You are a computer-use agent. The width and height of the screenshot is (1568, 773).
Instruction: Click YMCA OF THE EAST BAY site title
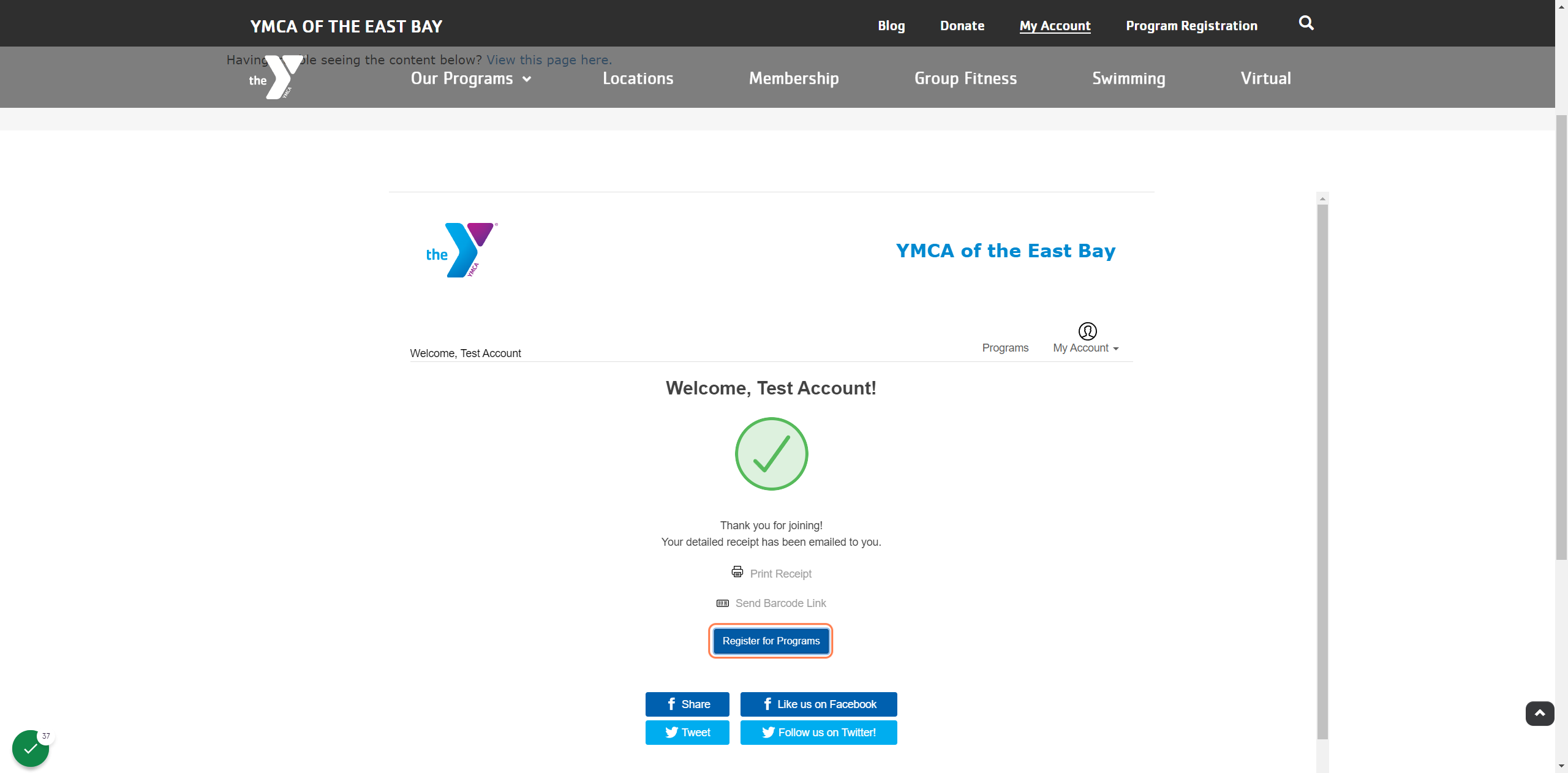point(346,26)
